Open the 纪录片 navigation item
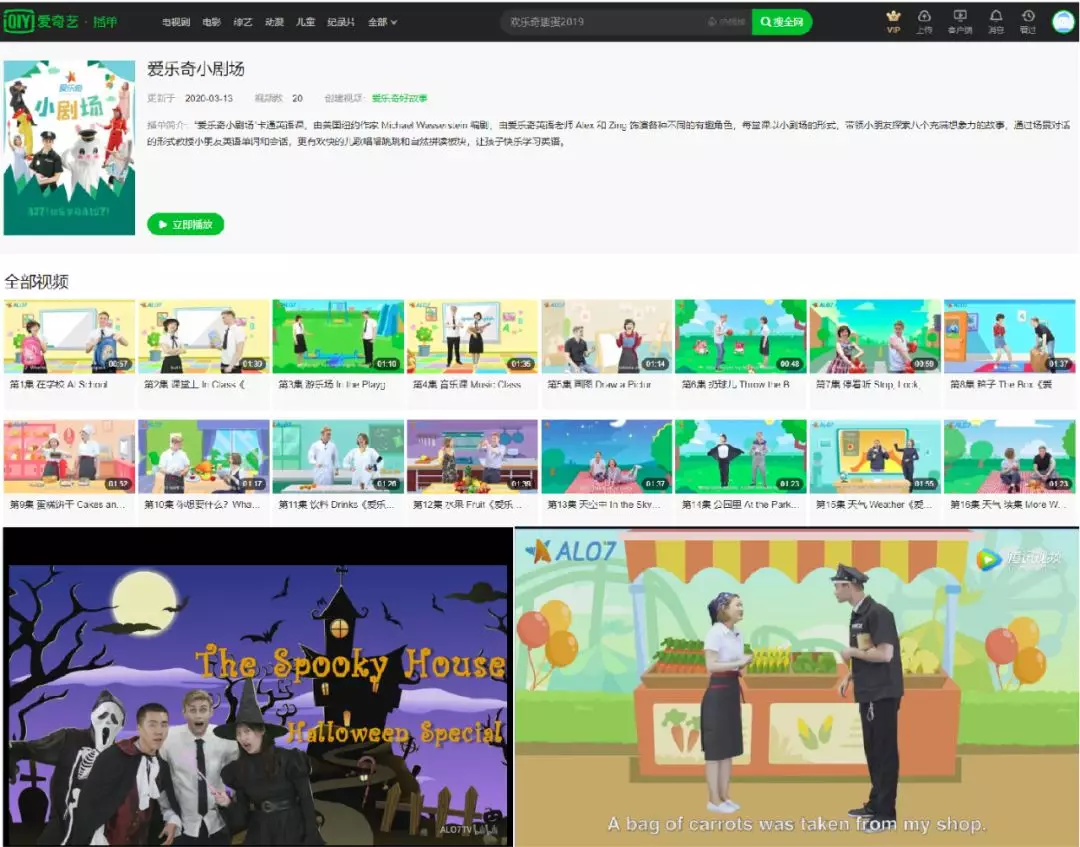Viewport: 1080px width, 847px height. pyautogui.click(x=340, y=22)
